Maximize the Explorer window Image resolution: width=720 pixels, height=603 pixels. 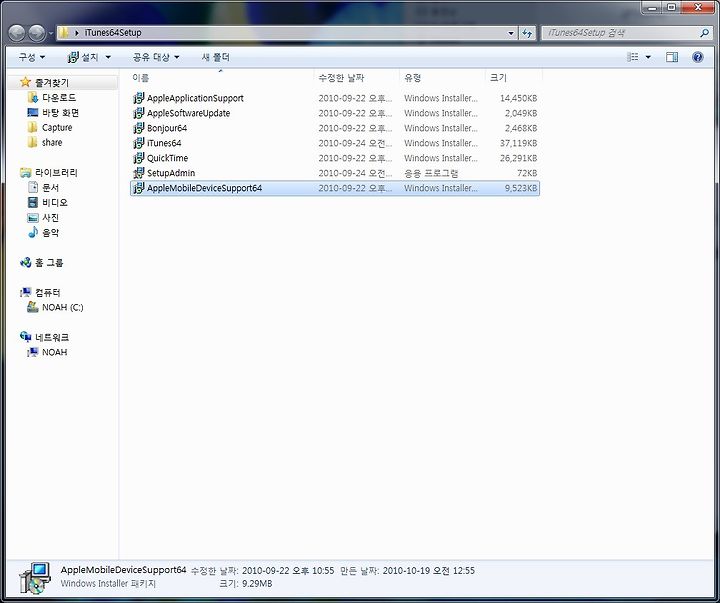click(671, 7)
